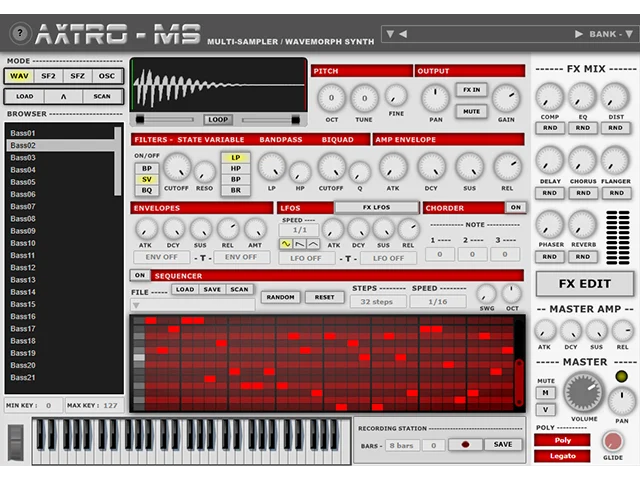Select OSC mode tab

click(107, 76)
